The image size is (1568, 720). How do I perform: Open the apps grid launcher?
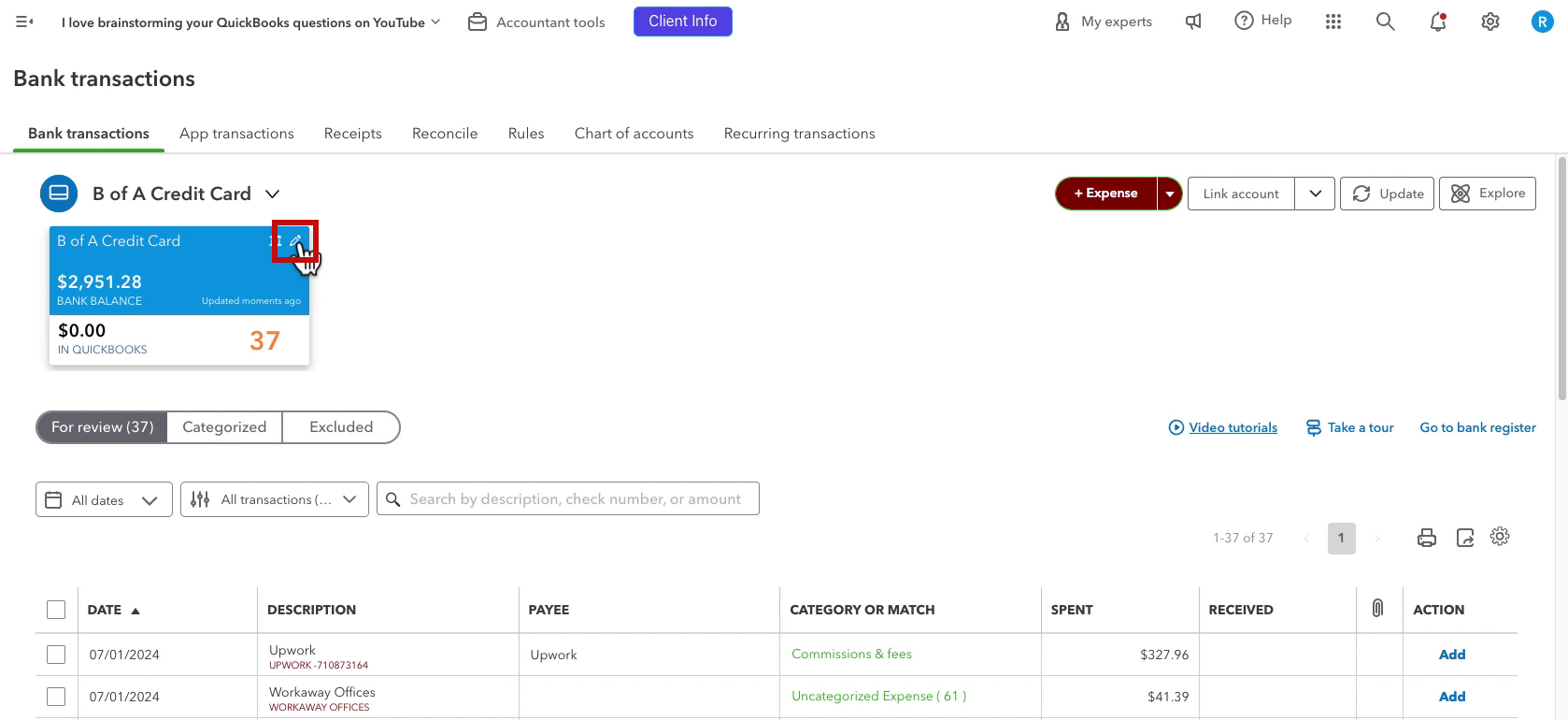pyautogui.click(x=1333, y=22)
